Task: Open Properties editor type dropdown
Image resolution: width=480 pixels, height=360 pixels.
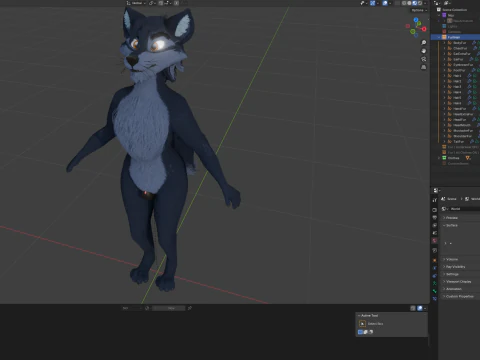Action: (x=436, y=190)
